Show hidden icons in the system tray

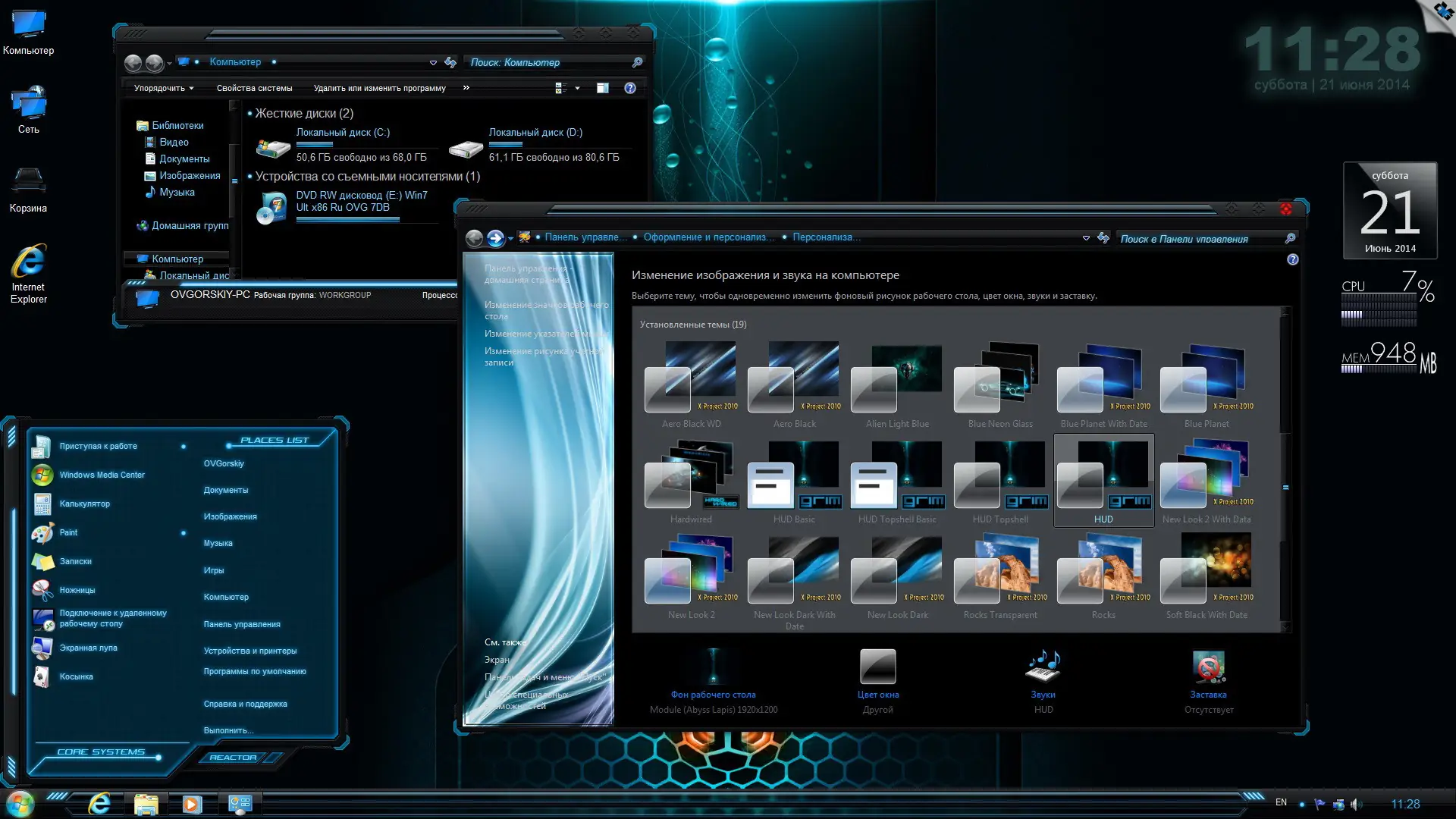1301,803
